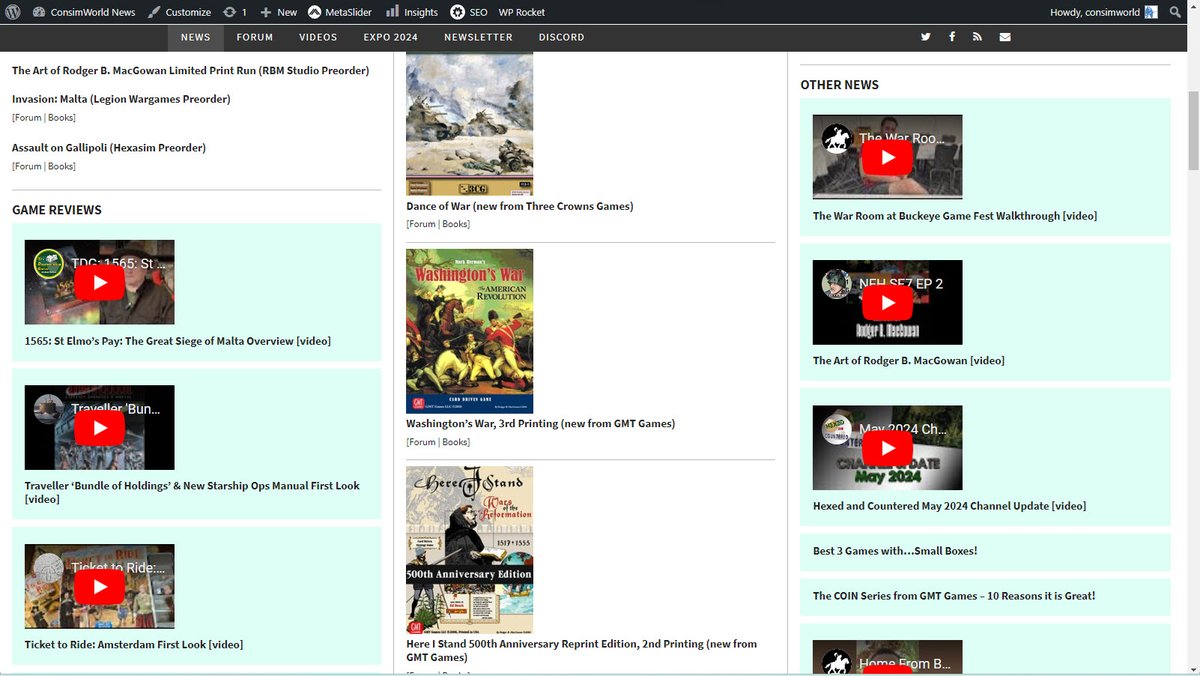
Task: Open the NEWSLETTER navigation tab
Action: click(x=478, y=37)
